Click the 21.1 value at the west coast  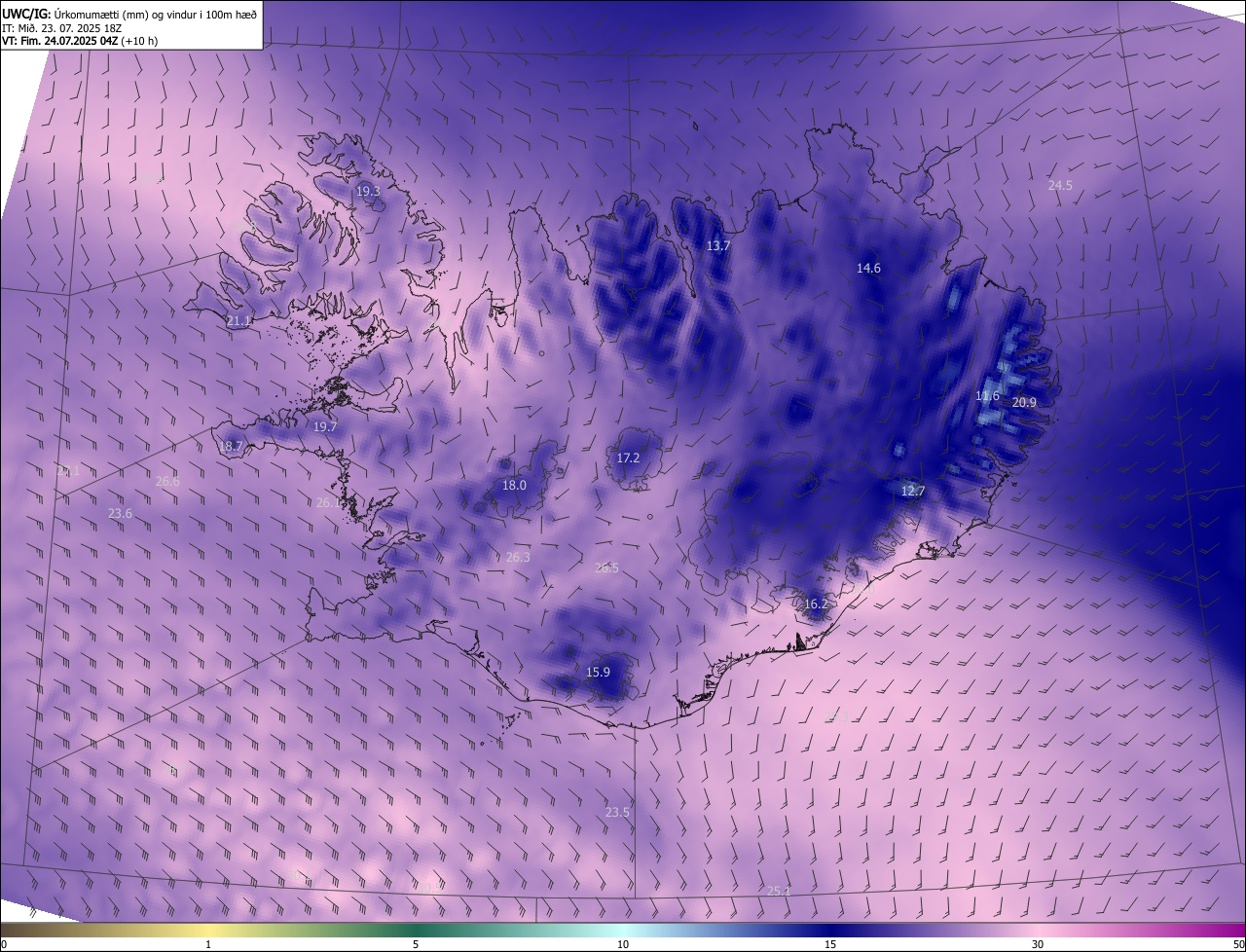click(x=238, y=320)
